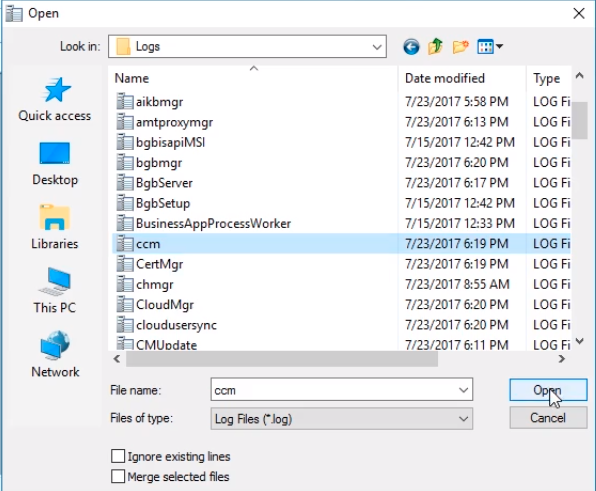Select the CertMgr log file
This screenshot has width=596, height=491.
pyautogui.click(x=159, y=264)
